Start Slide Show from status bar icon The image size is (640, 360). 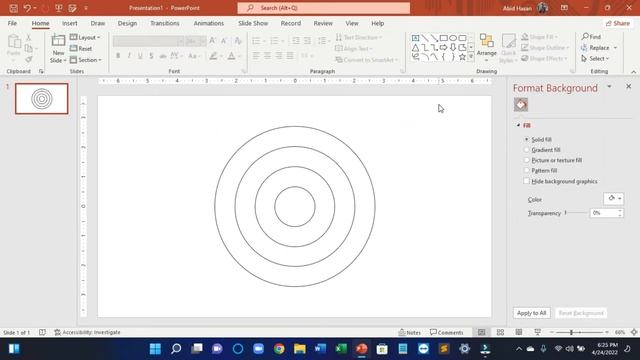[538, 332]
